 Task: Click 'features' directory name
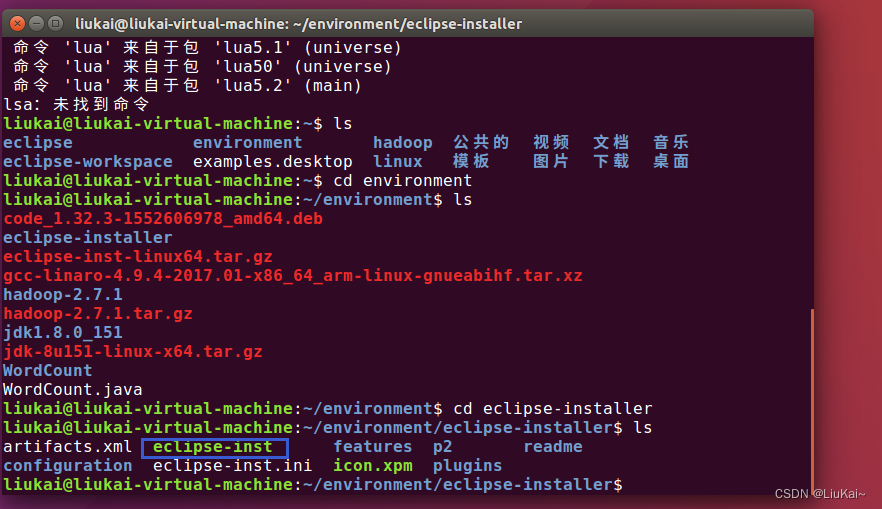point(372,447)
